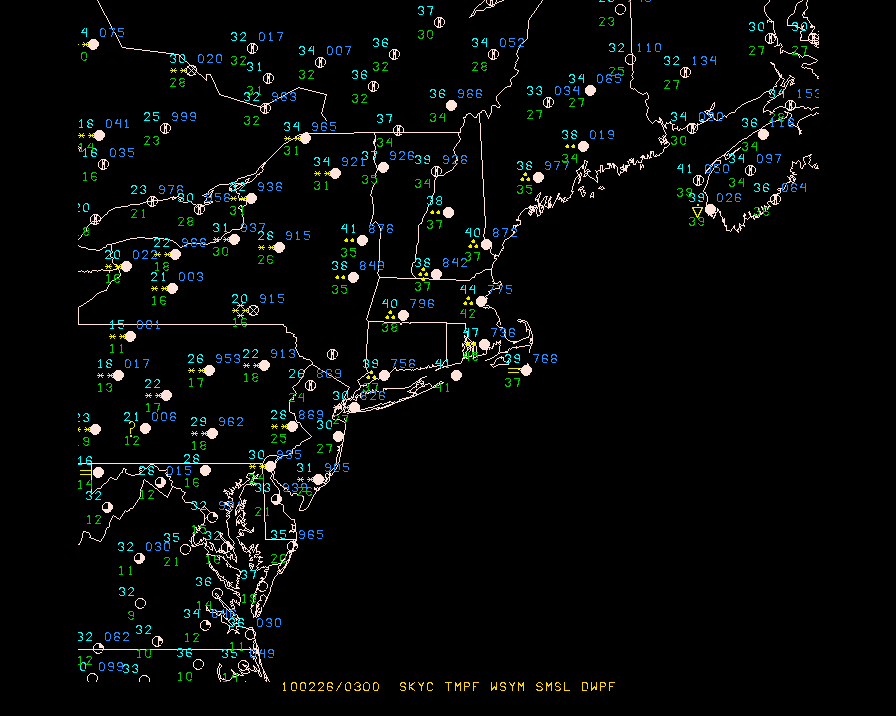The width and height of the screenshot is (896, 716).
Task: Select the fog symbol left of station 766
Action: (513, 370)
